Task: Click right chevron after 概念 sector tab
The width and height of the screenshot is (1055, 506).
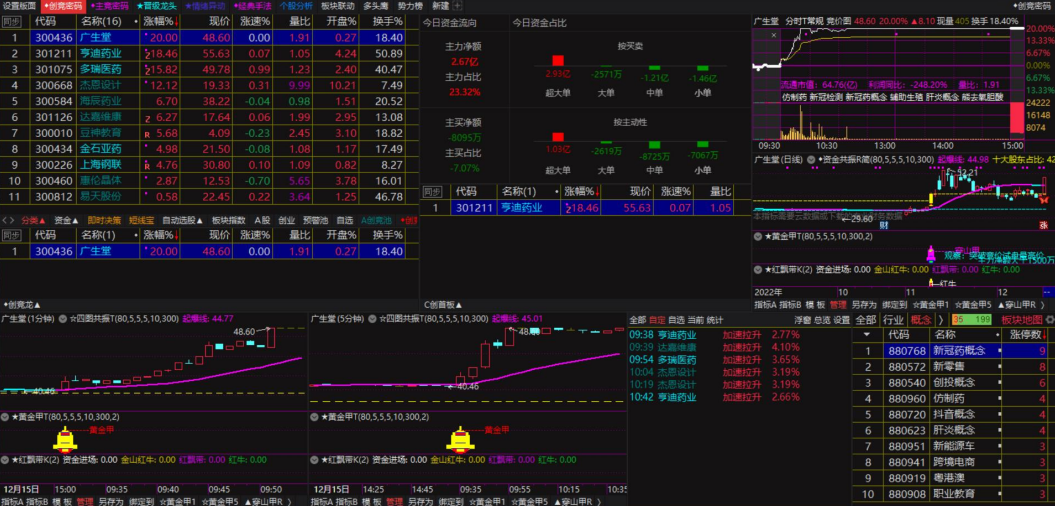Action: tap(941, 320)
